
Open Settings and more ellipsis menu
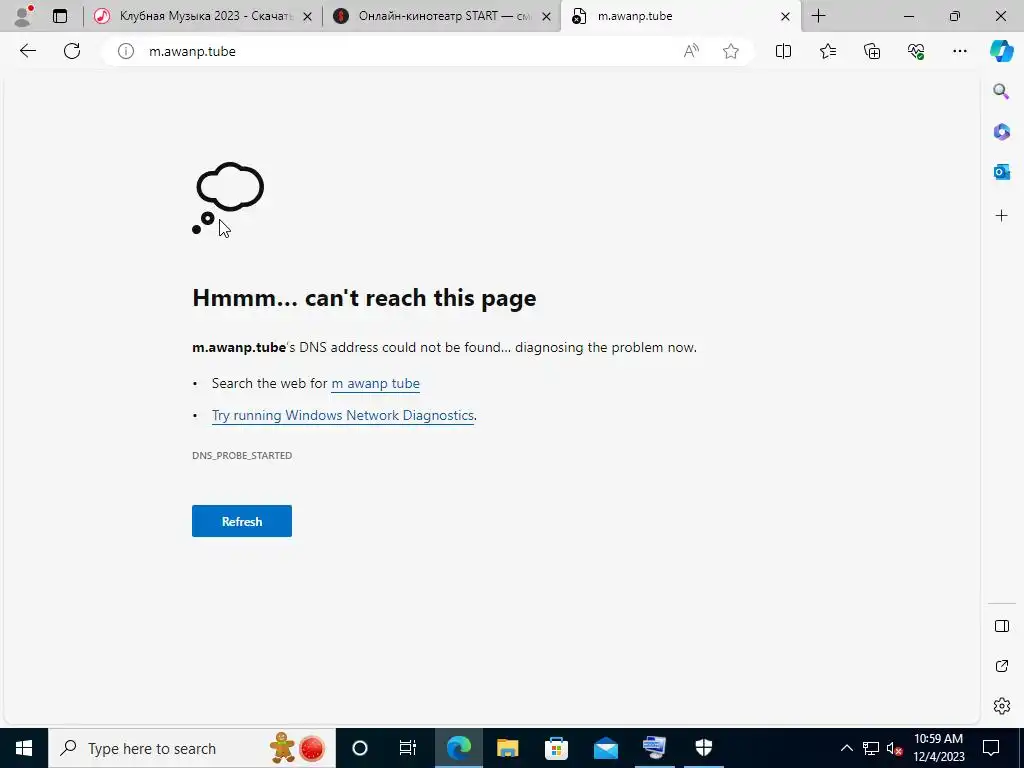tap(959, 51)
